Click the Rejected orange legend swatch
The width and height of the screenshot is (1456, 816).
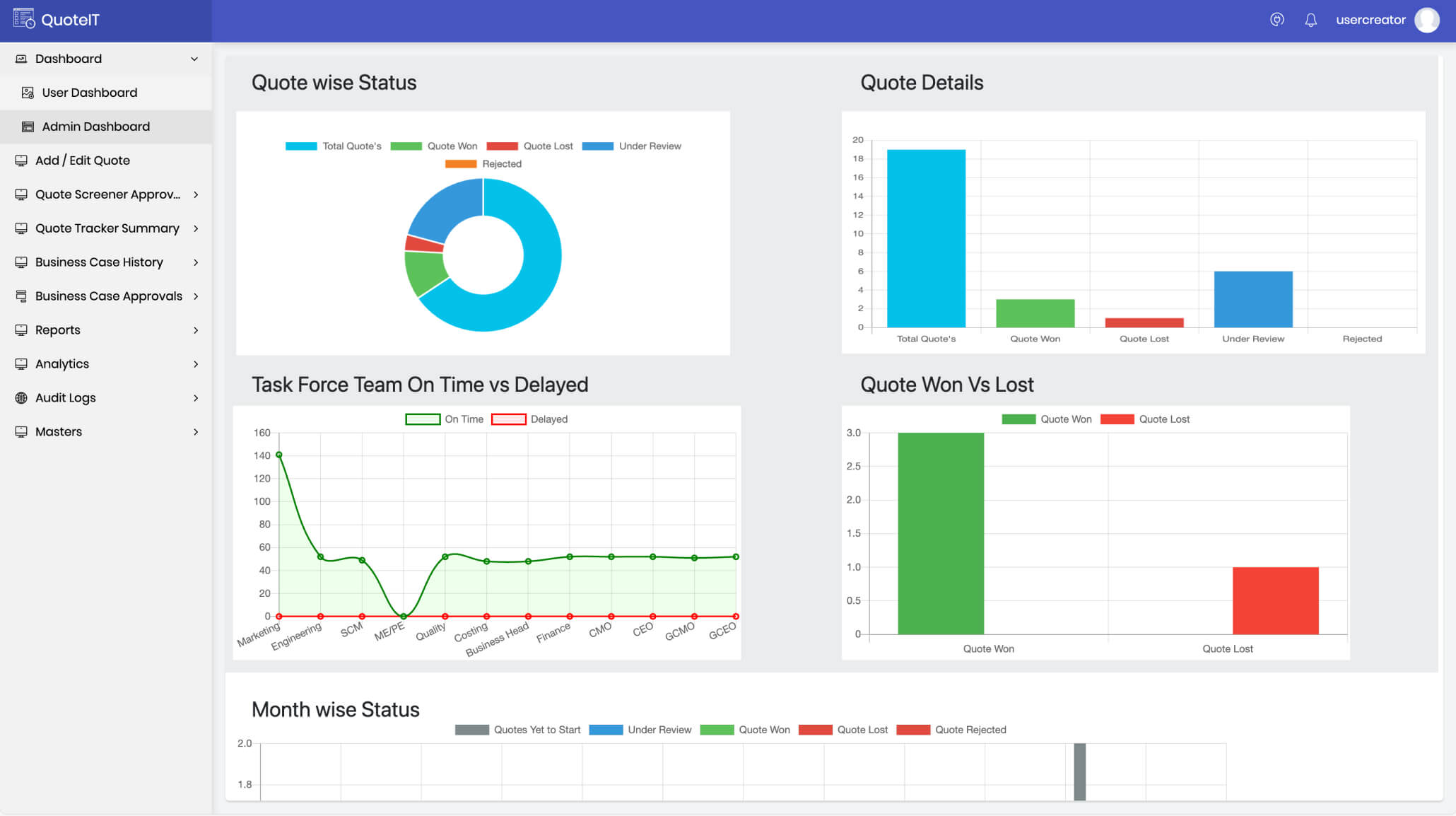461,164
